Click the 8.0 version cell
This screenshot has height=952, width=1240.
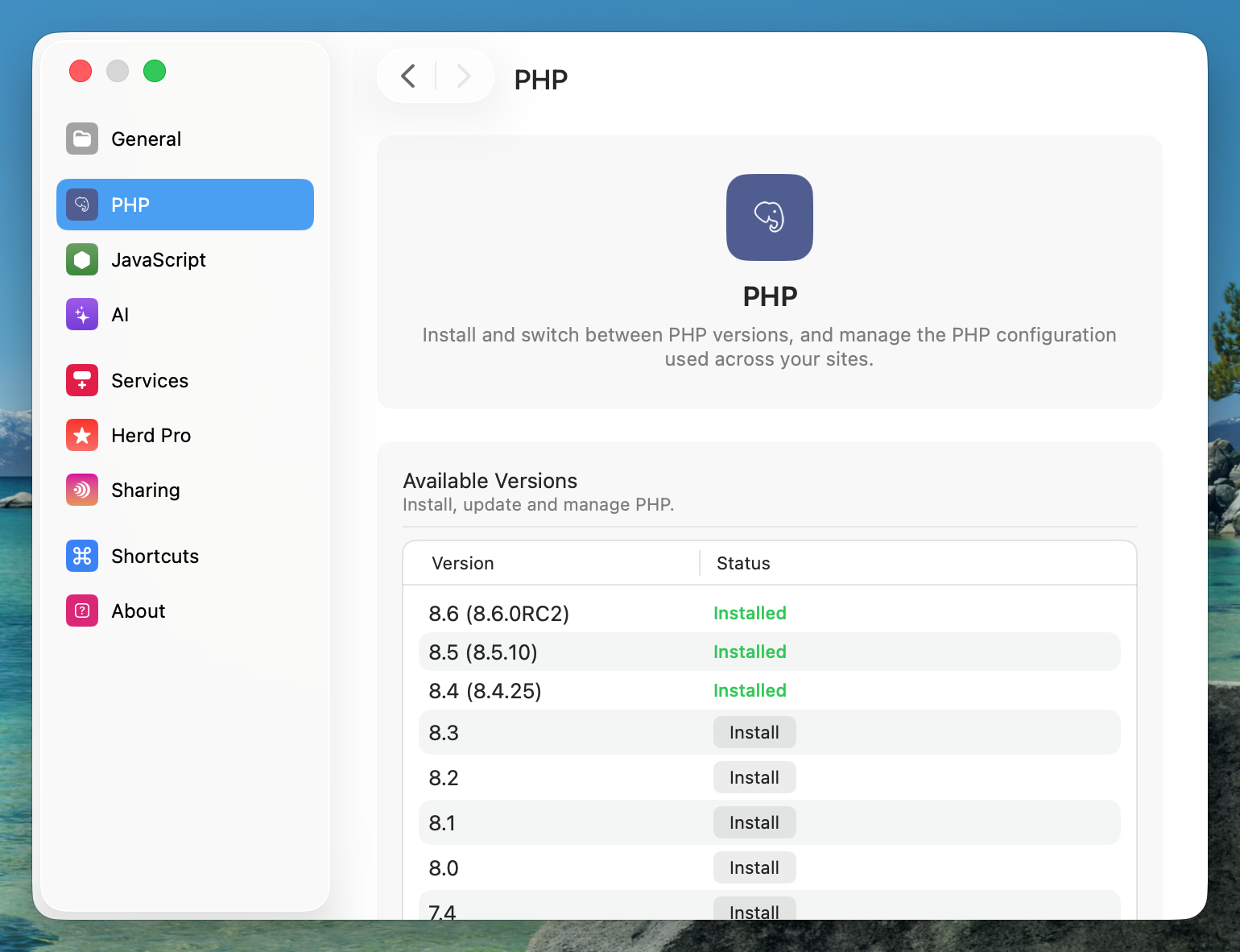444,868
